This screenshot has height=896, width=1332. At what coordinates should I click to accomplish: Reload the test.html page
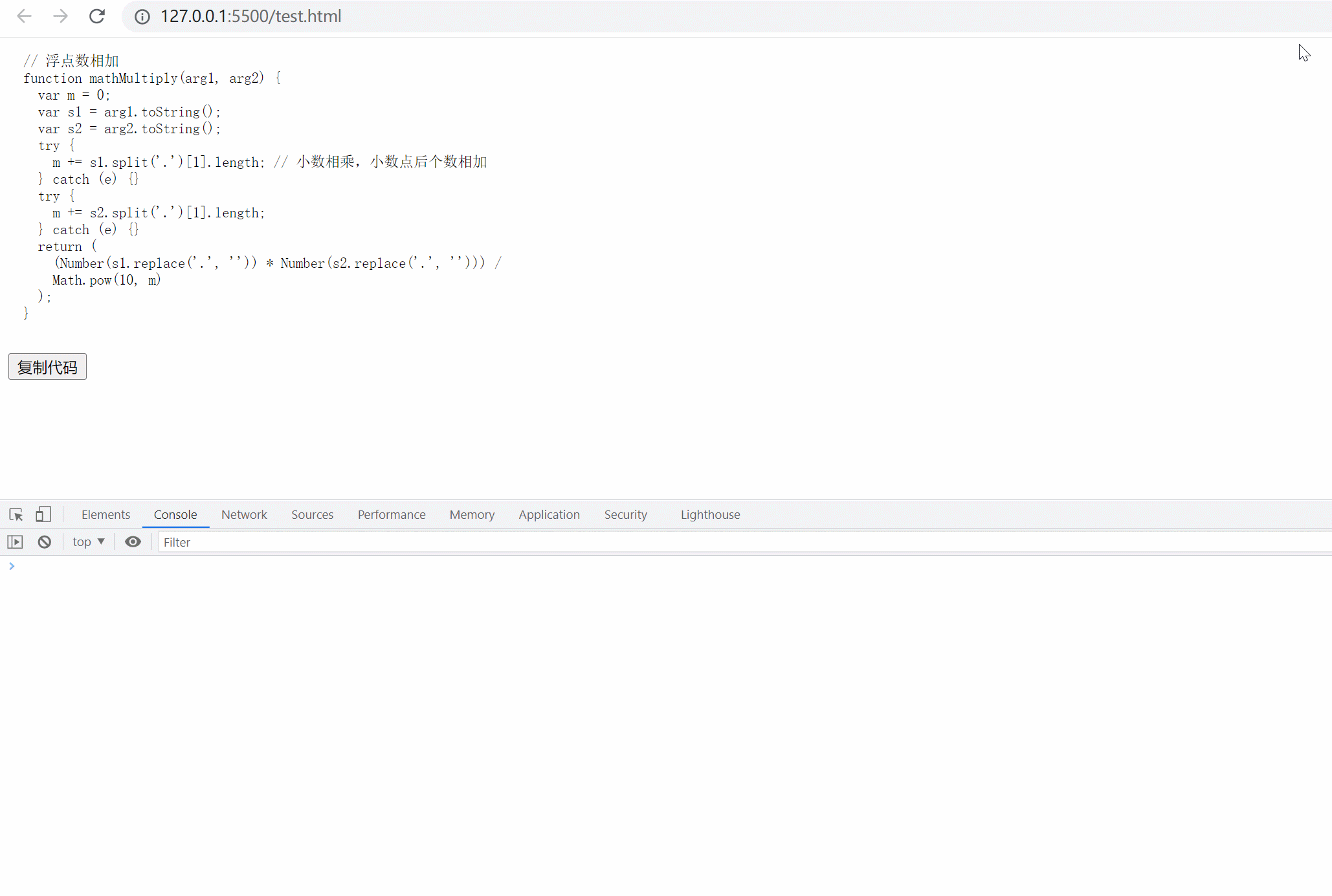pos(97,16)
